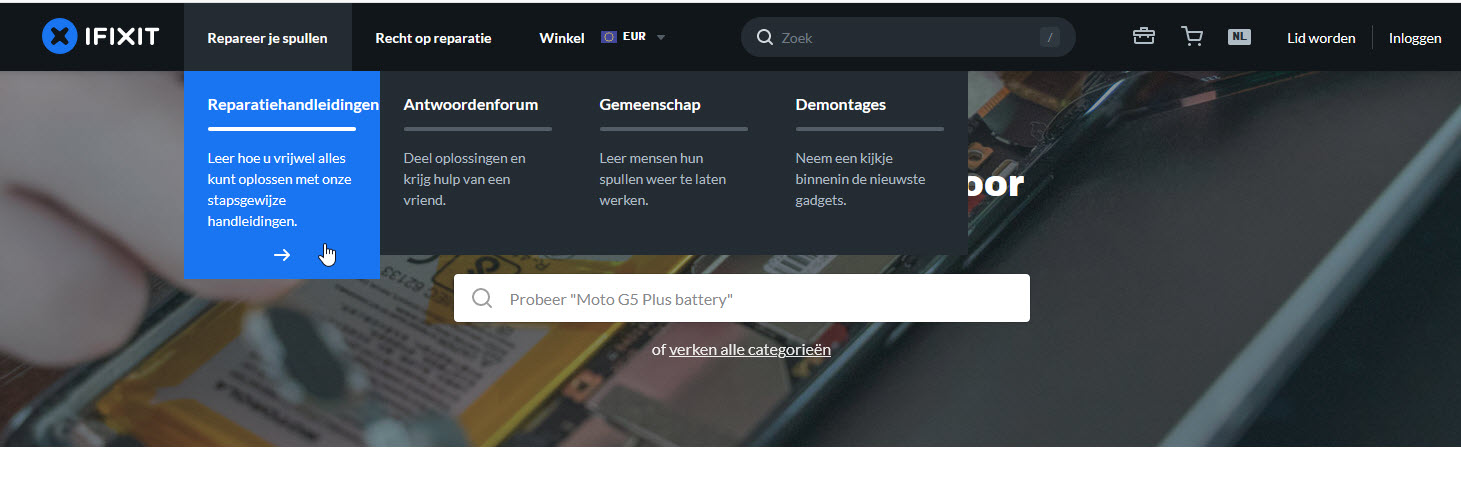Open the shopping cart icon

(x=1192, y=37)
